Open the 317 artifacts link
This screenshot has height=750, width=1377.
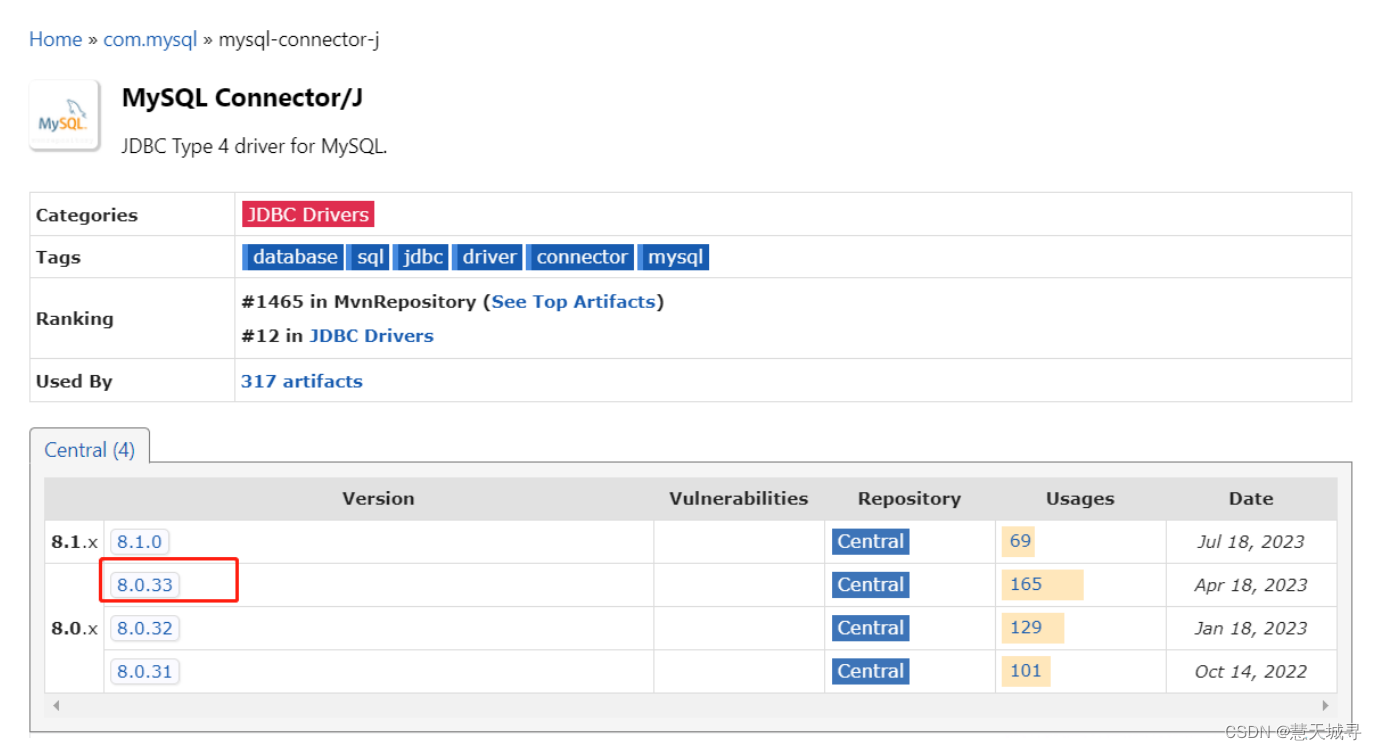click(x=302, y=381)
